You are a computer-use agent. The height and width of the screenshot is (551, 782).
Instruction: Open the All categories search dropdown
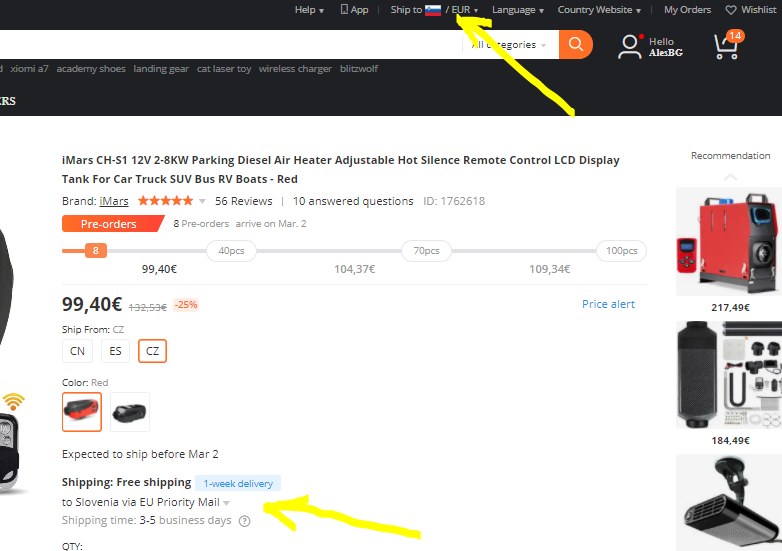pos(508,45)
